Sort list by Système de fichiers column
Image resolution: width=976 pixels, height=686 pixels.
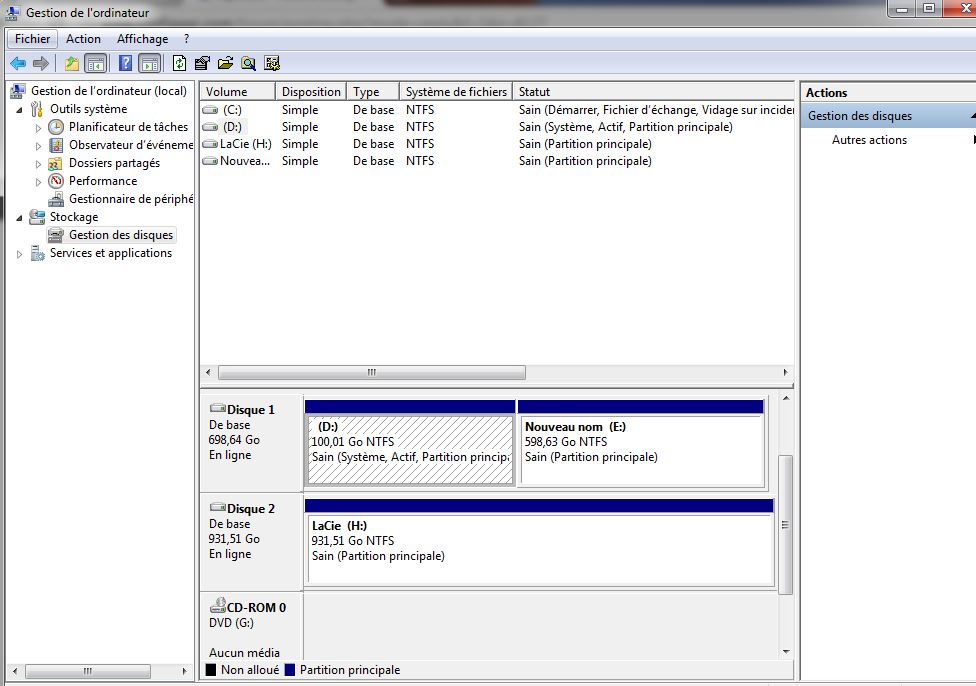[455, 92]
